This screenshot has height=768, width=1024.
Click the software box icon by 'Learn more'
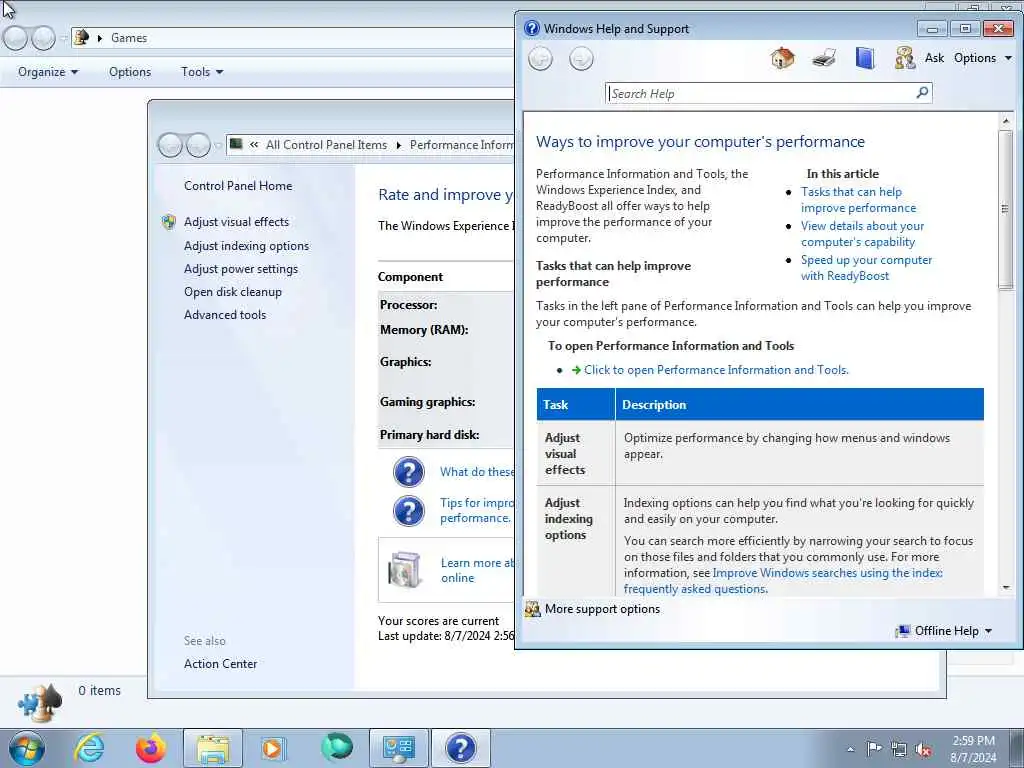click(x=405, y=569)
